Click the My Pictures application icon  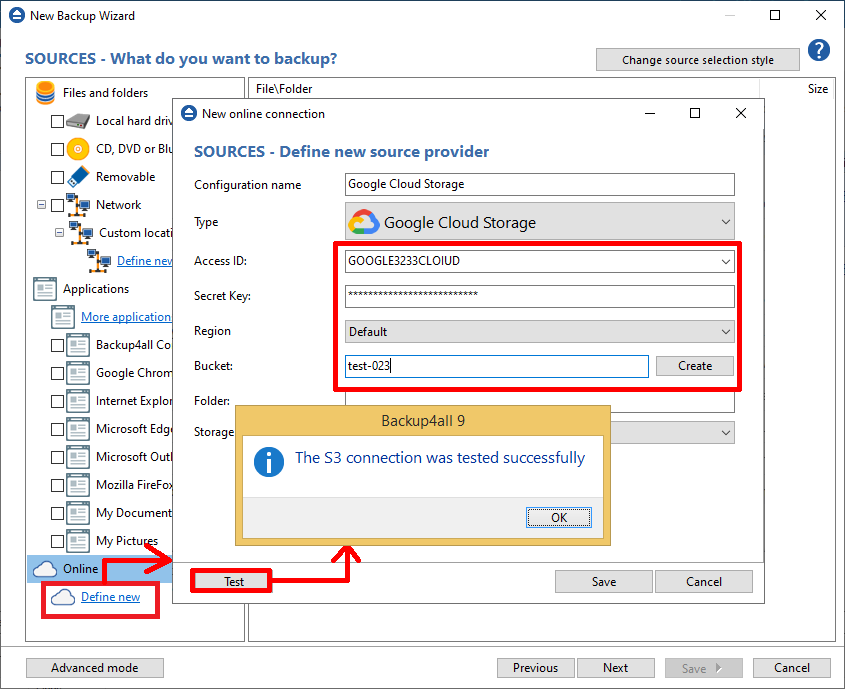[x=78, y=541]
